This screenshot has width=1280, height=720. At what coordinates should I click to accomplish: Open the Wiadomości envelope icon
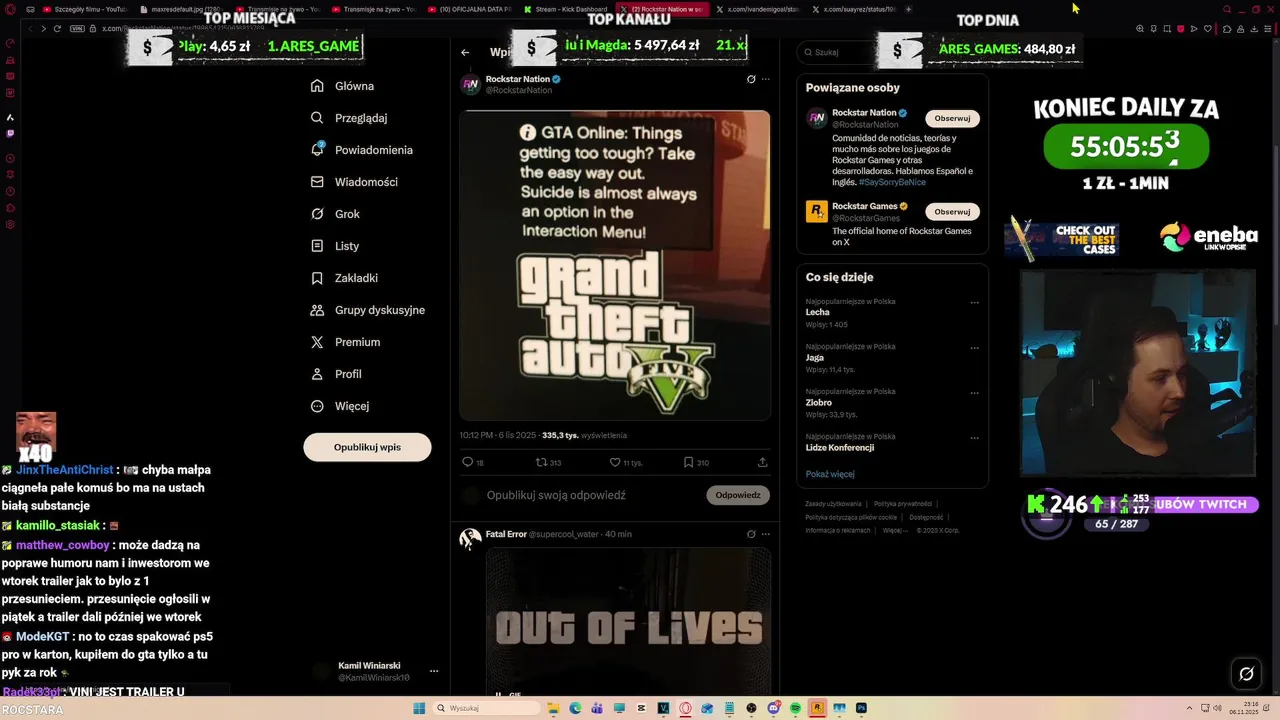[x=317, y=182]
